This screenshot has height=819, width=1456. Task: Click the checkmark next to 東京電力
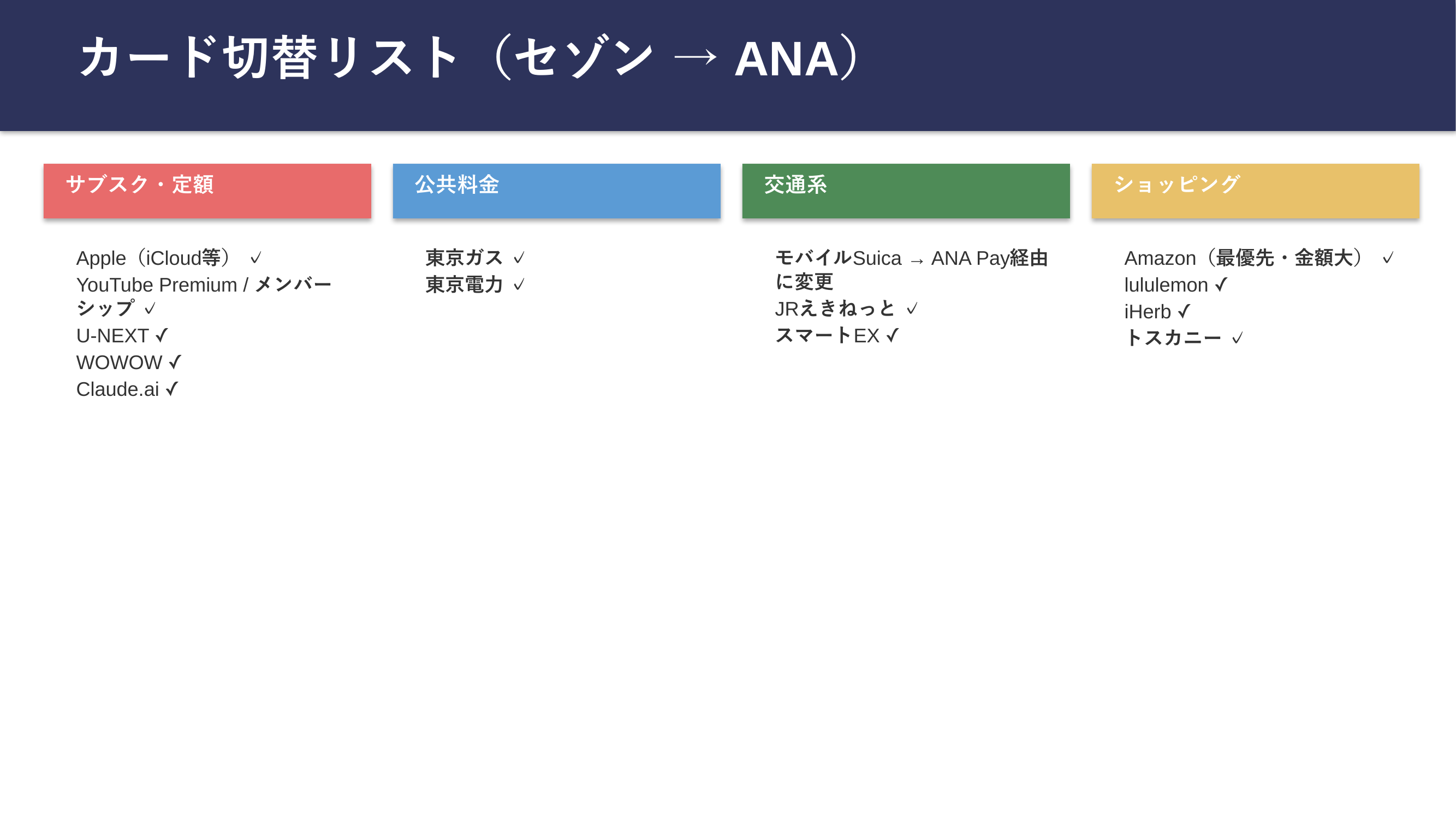pyautogui.click(x=519, y=285)
